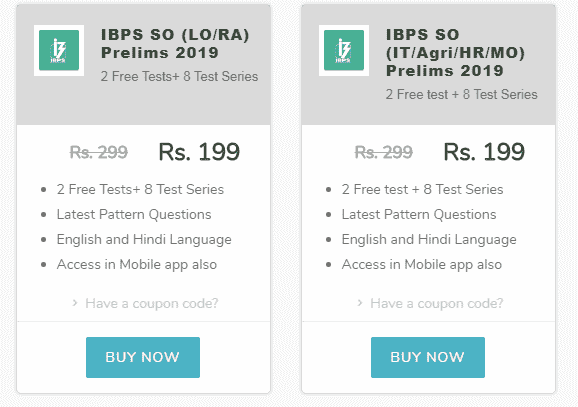Expand coupon code option on IT/Agri/HR/MO card

436,303
